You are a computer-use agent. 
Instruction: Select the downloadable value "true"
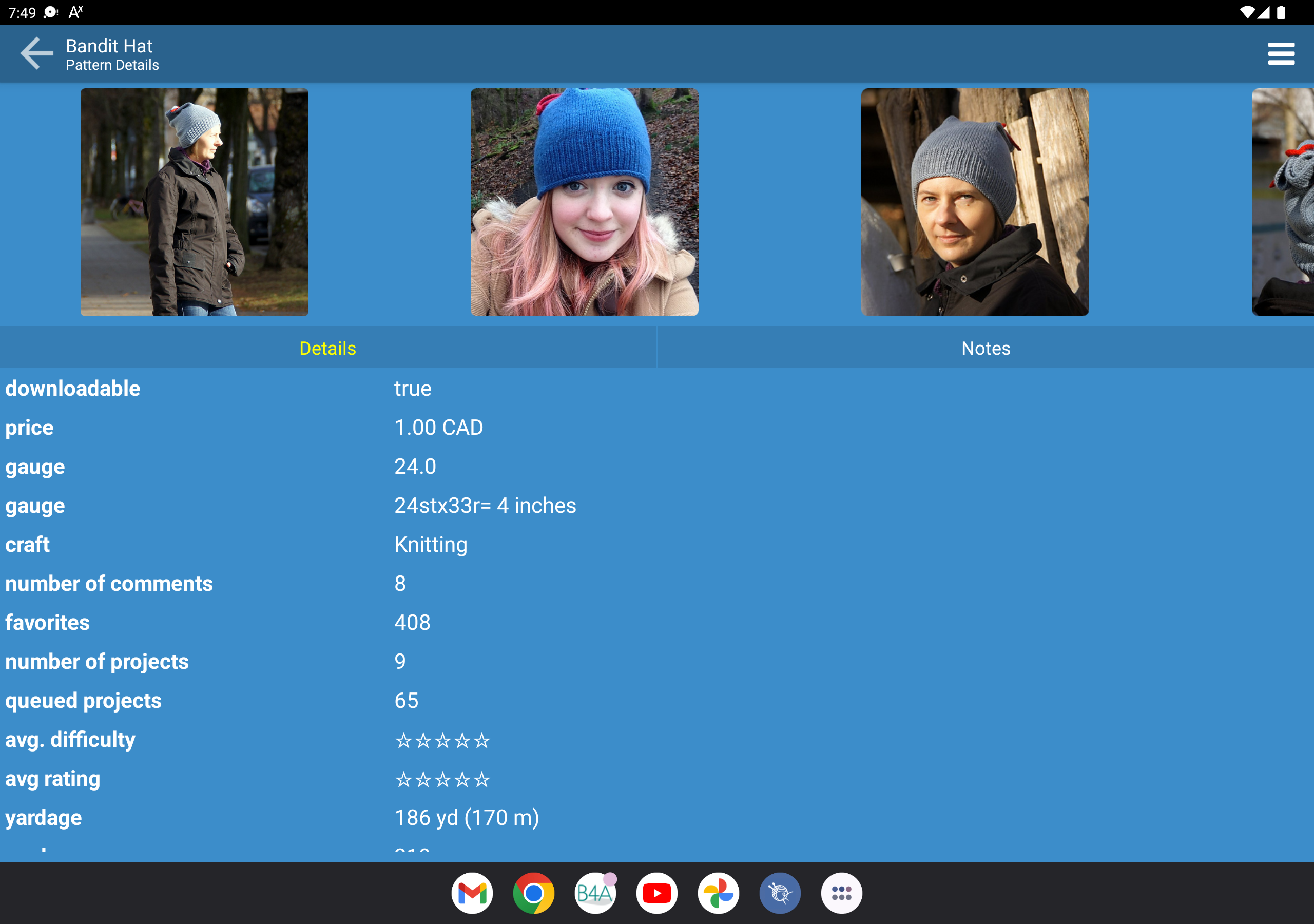click(x=413, y=388)
